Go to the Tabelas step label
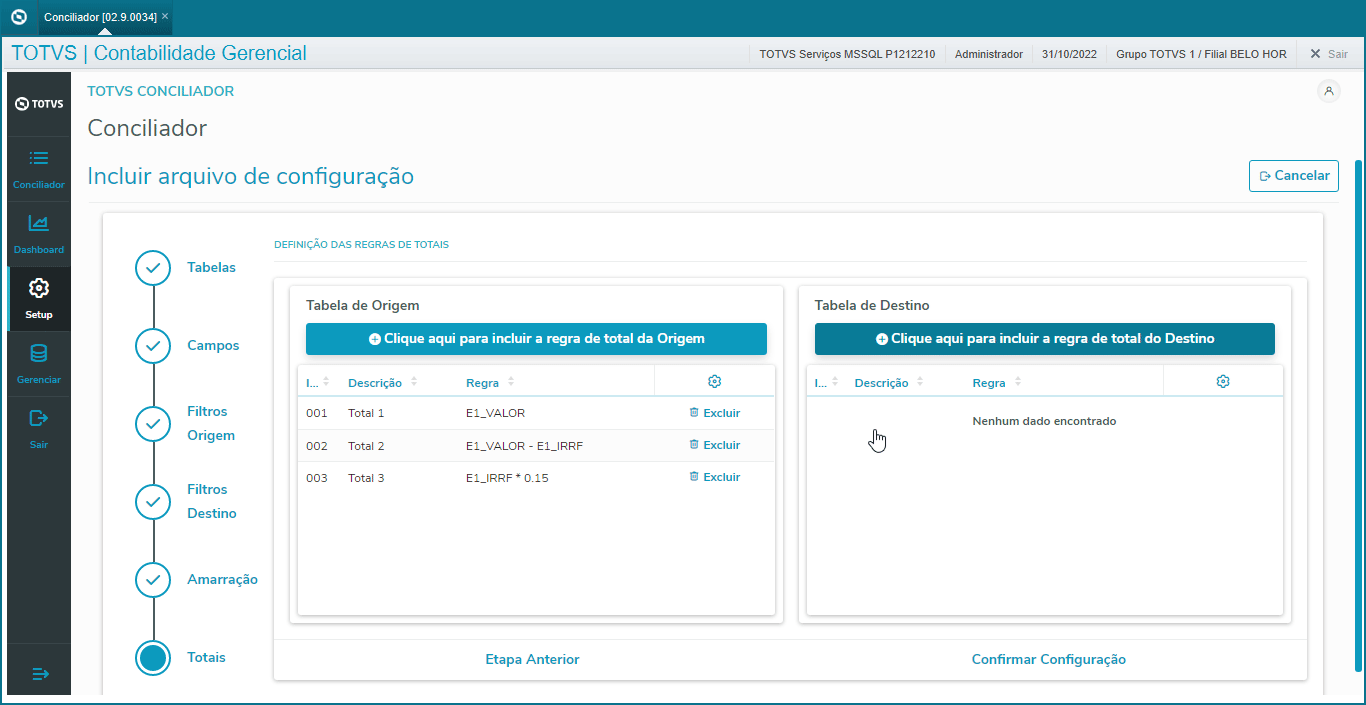1366x705 pixels. click(212, 268)
